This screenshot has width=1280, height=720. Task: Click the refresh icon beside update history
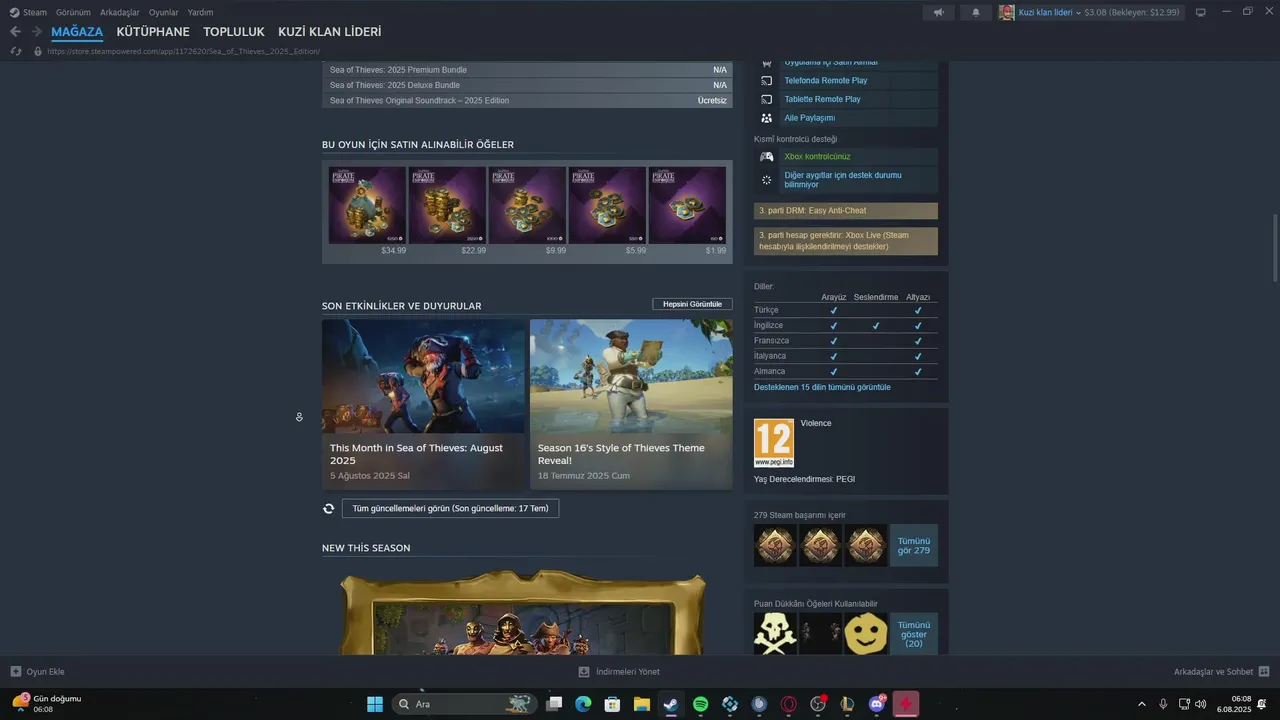[328, 508]
